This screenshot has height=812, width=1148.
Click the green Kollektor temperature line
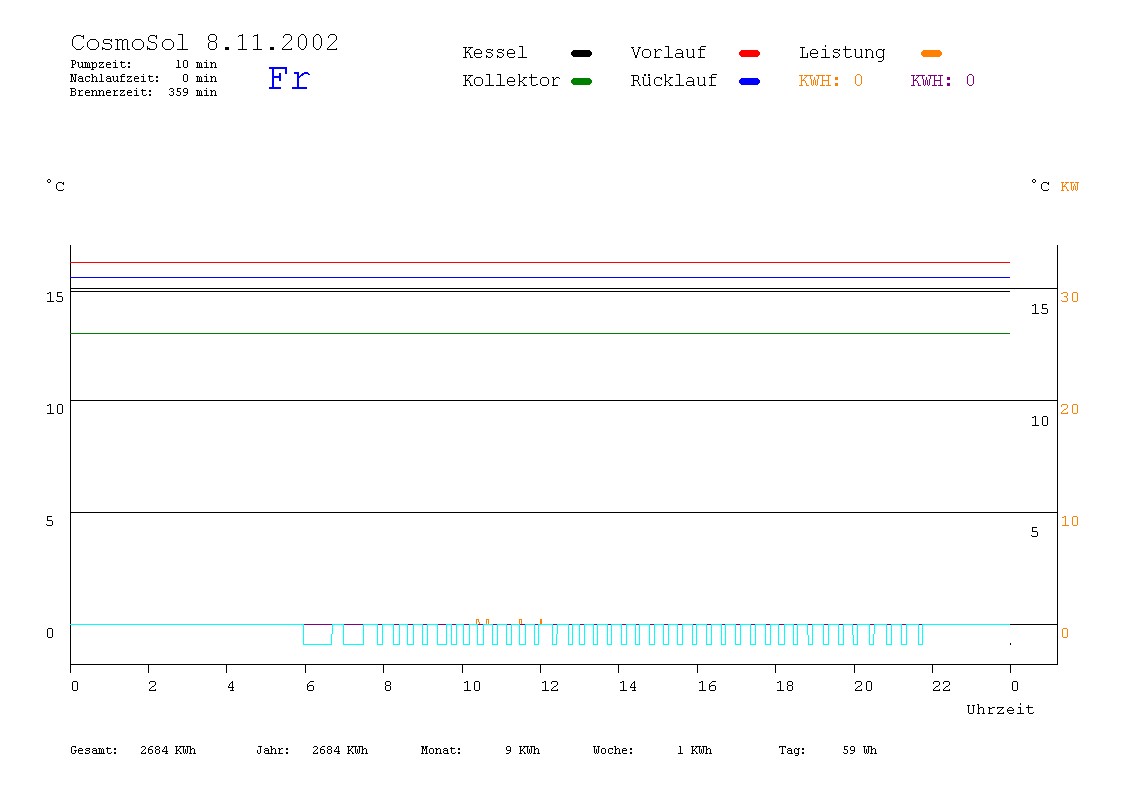pyautogui.click(x=540, y=333)
